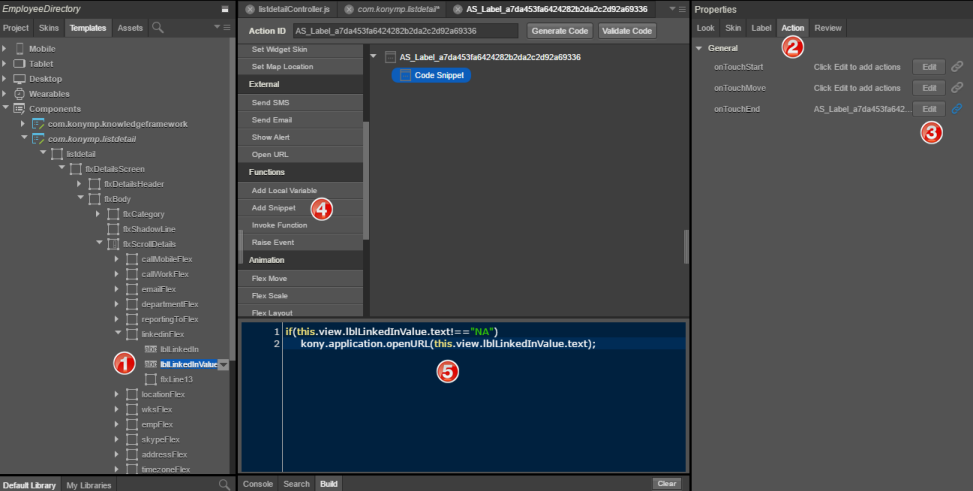Choose the Flex Move animation action

(x=300, y=278)
